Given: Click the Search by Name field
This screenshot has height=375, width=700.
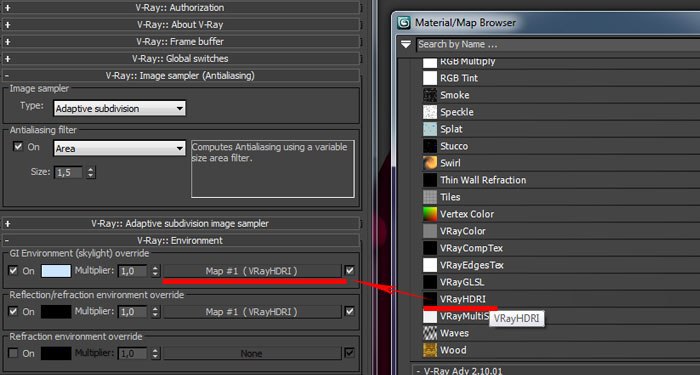Looking at the screenshot, I should click(558, 44).
